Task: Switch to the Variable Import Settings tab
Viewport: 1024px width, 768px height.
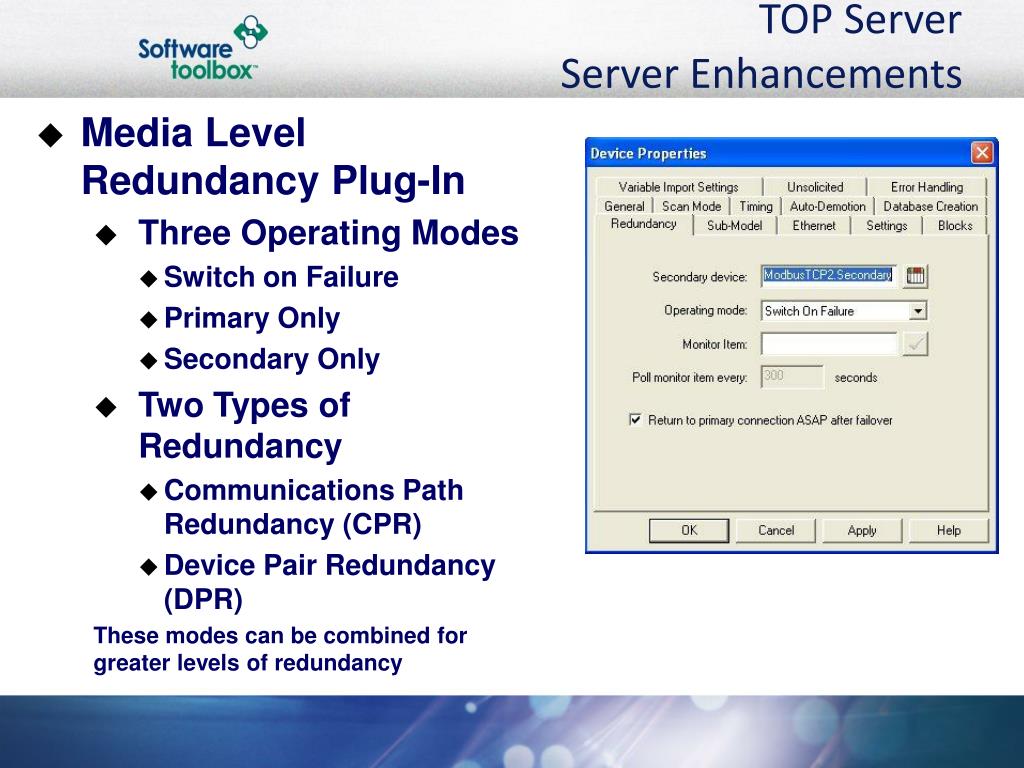Action: [x=679, y=187]
